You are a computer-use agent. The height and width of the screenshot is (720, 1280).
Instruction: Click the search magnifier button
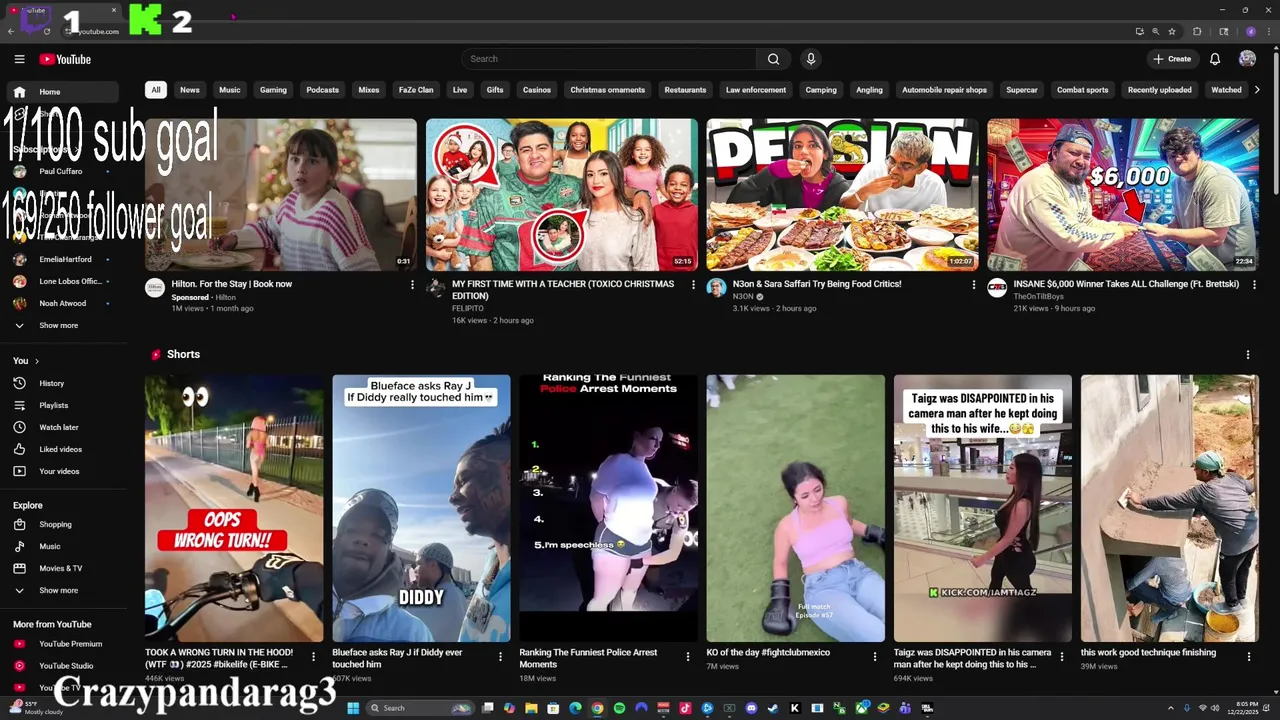tap(773, 59)
